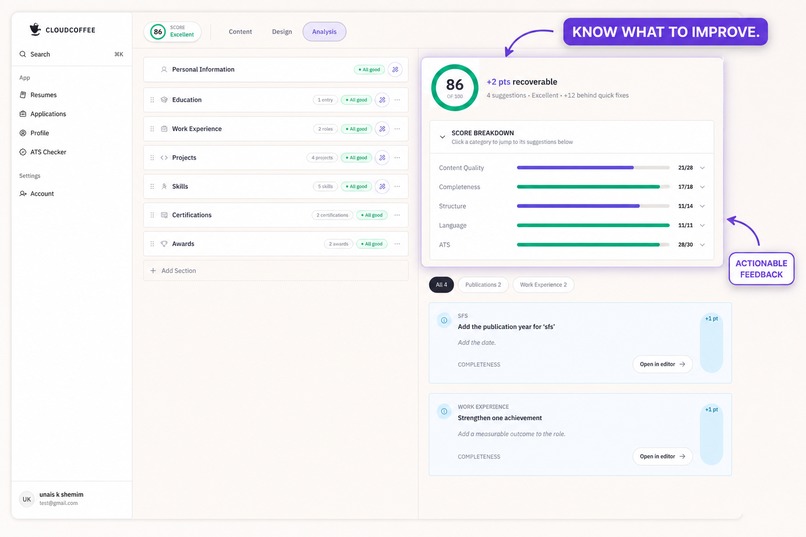
Task: Expand the ATS category chevron
Action: tap(702, 245)
